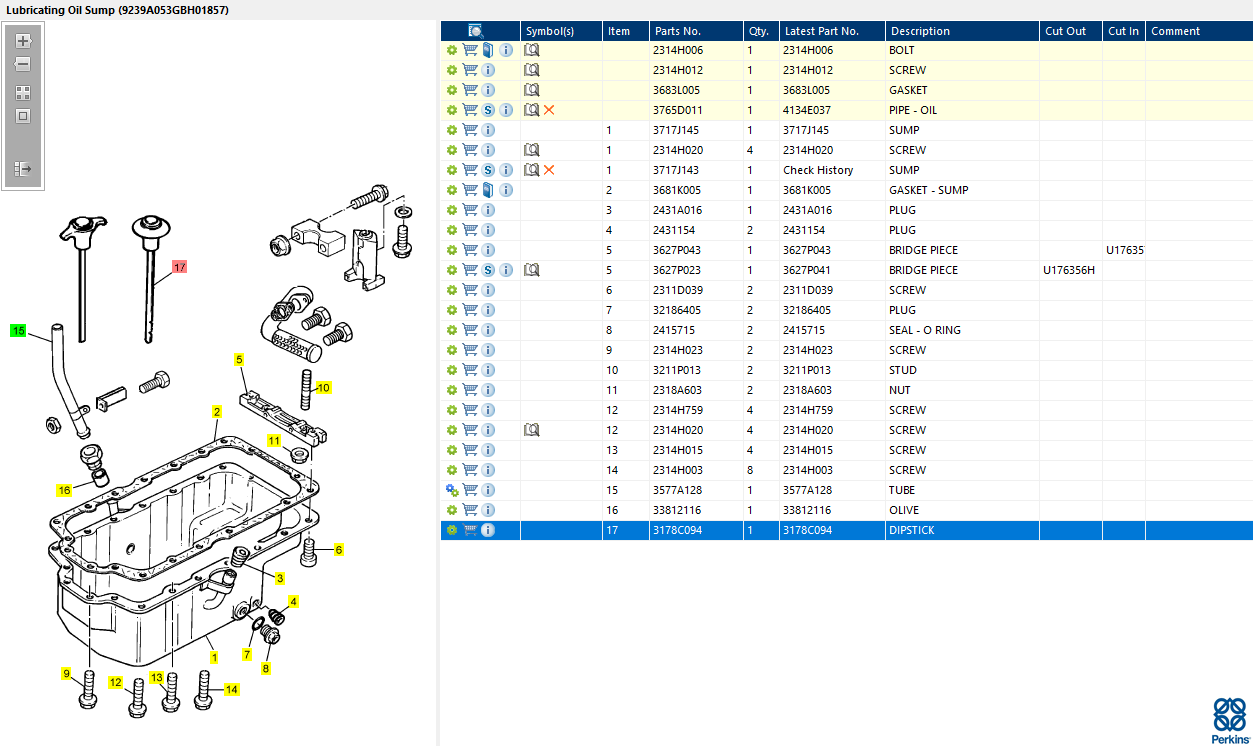Screen dimensions: 1253x746
Task: Add BOLT 2314H006 to the cart
Action: 470,50
